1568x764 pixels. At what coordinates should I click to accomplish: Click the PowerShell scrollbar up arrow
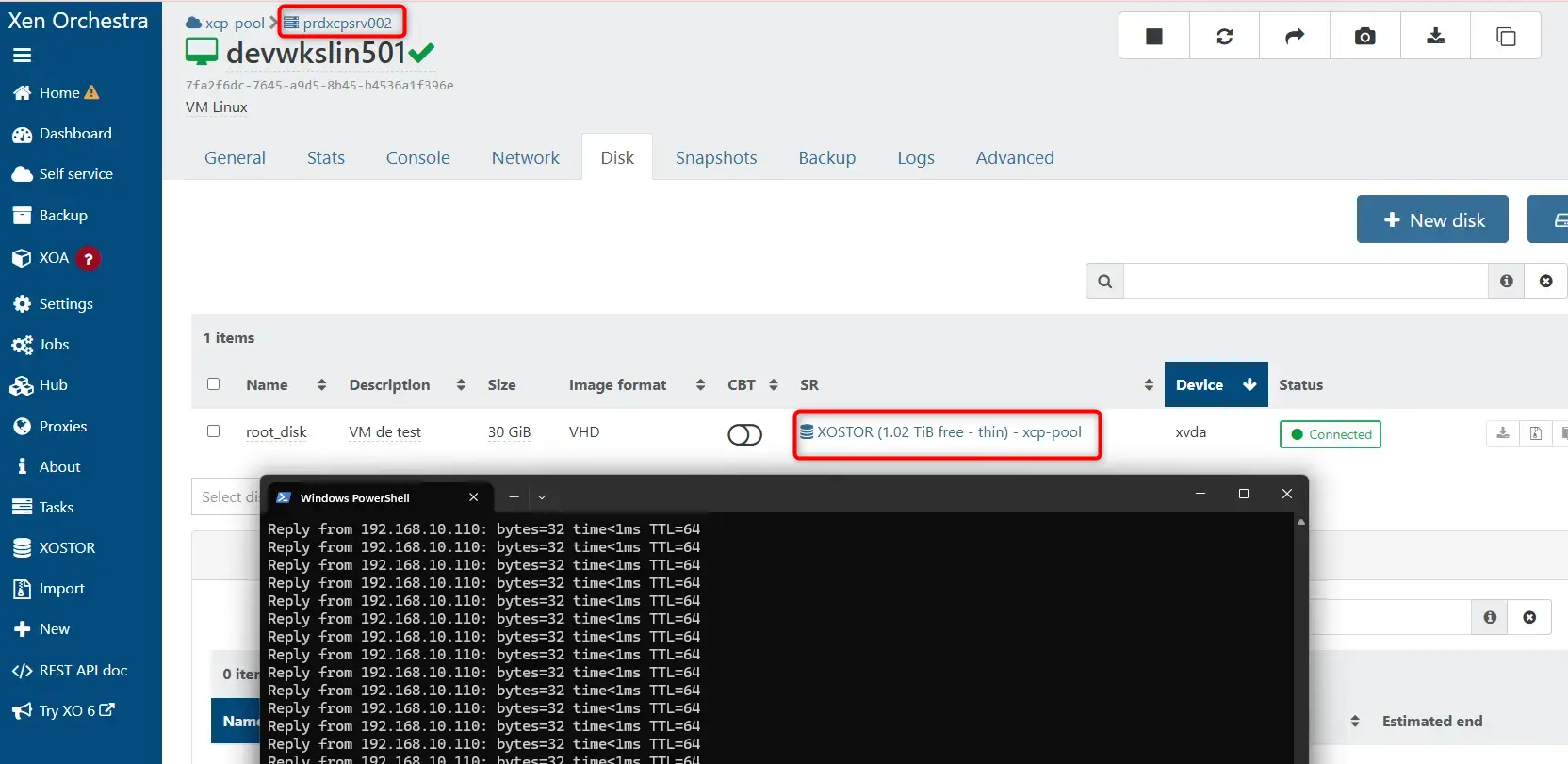coord(1301,522)
